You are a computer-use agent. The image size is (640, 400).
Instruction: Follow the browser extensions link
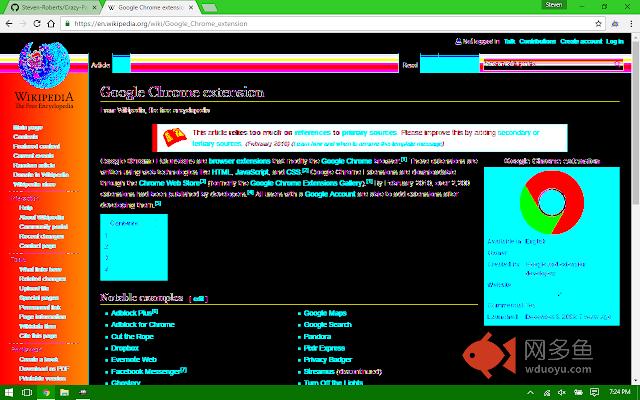pyautogui.click(x=239, y=161)
